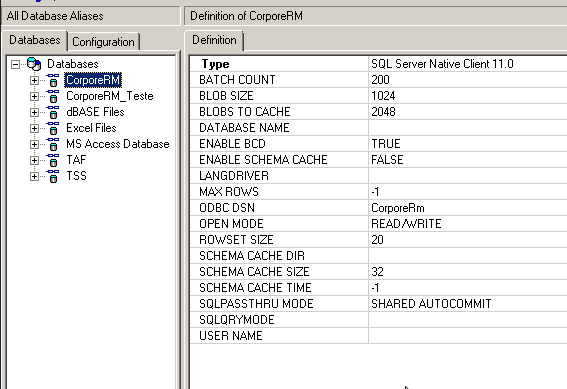
Task: Select the Excel Files alias
Action: point(91,128)
